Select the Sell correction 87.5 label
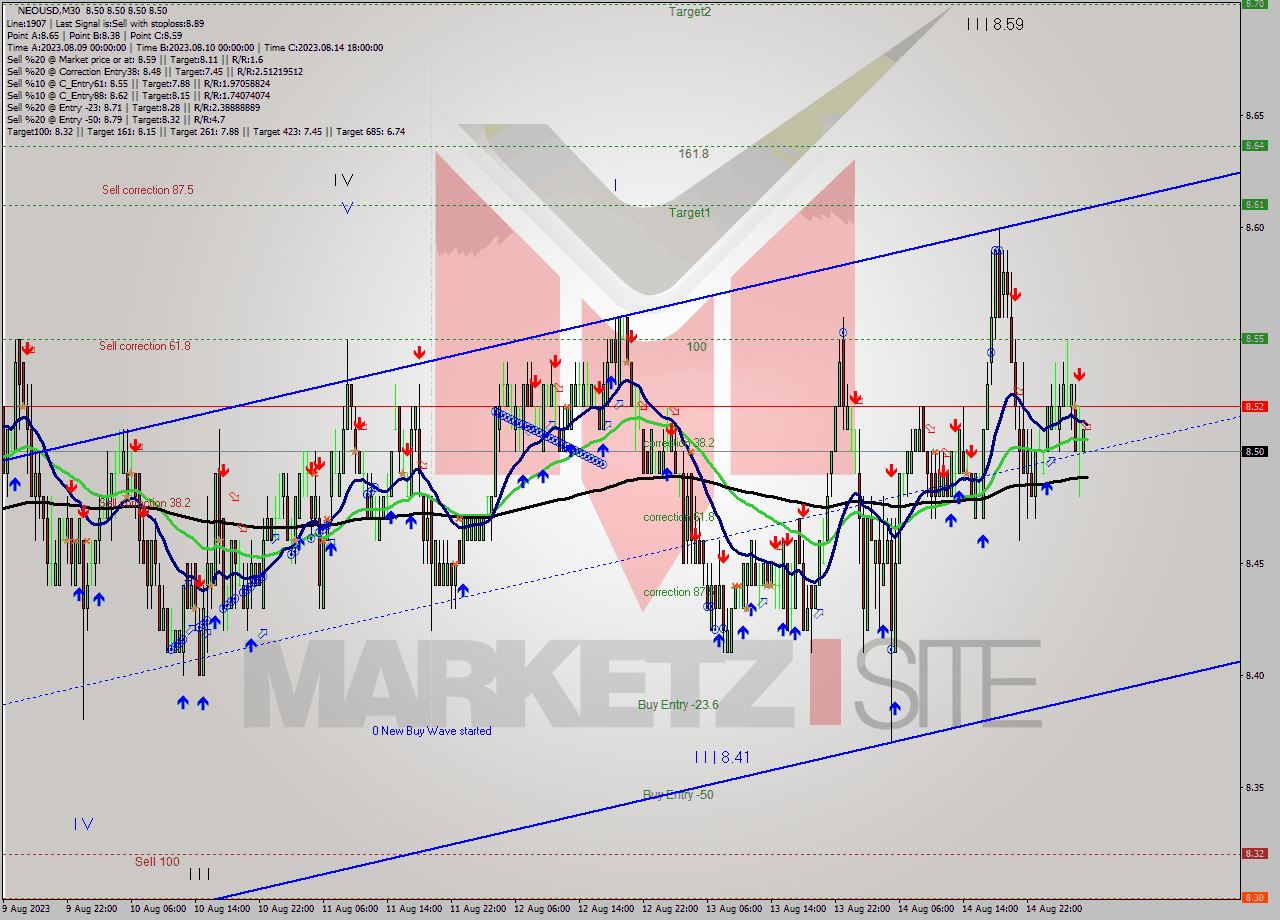The image size is (1280, 920). tap(148, 190)
